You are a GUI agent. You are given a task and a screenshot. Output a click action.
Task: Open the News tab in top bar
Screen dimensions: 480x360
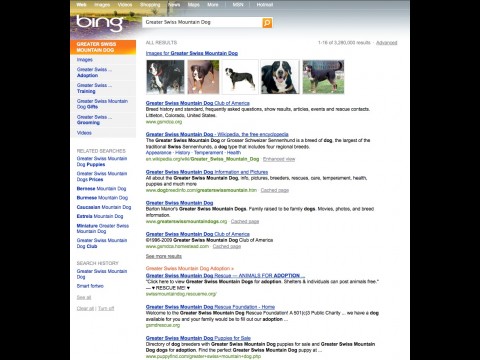(x=174, y=5)
